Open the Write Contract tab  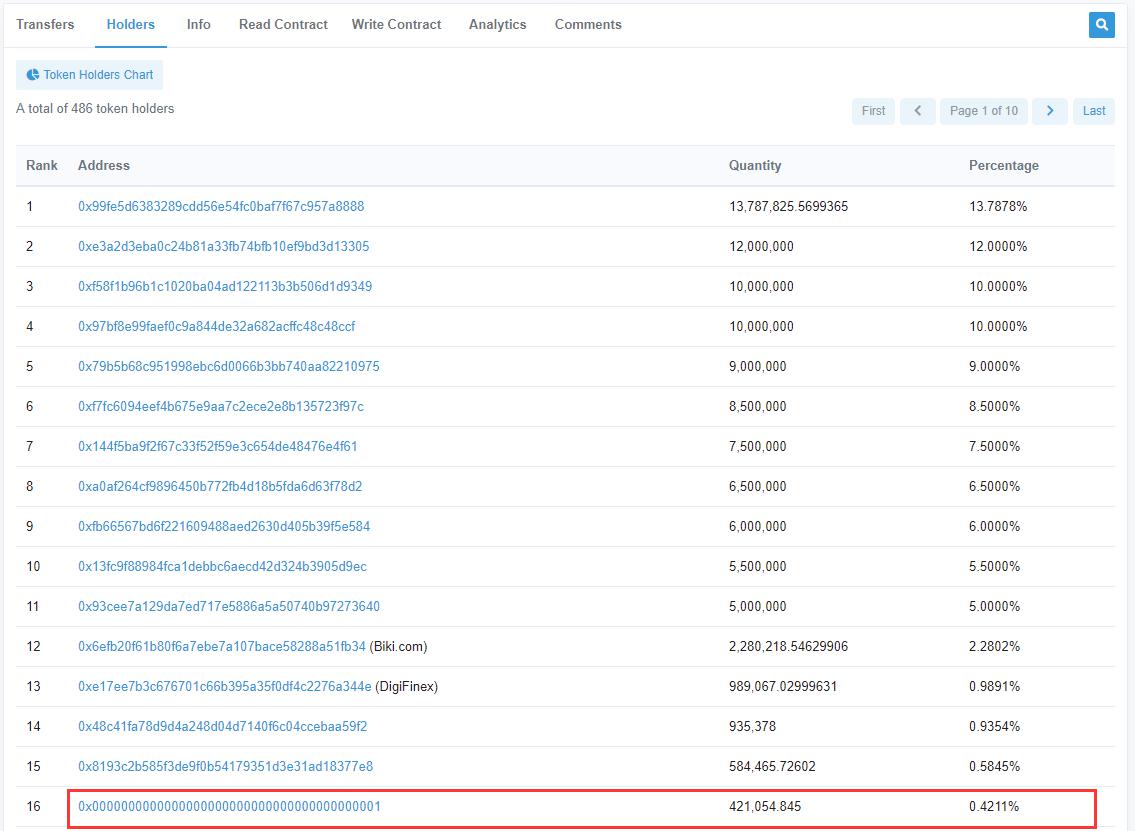396,25
